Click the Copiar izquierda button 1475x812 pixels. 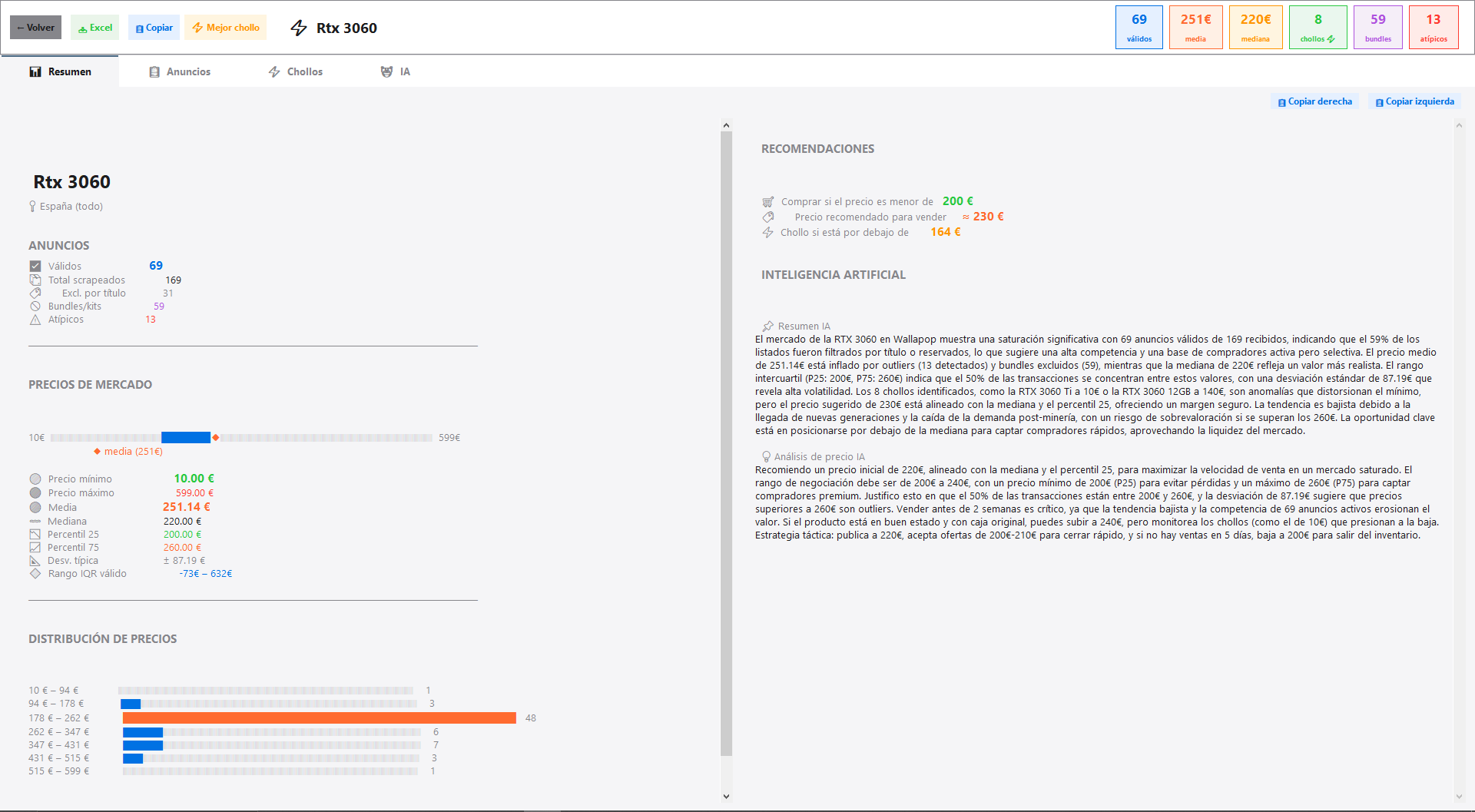tap(1414, 101)
